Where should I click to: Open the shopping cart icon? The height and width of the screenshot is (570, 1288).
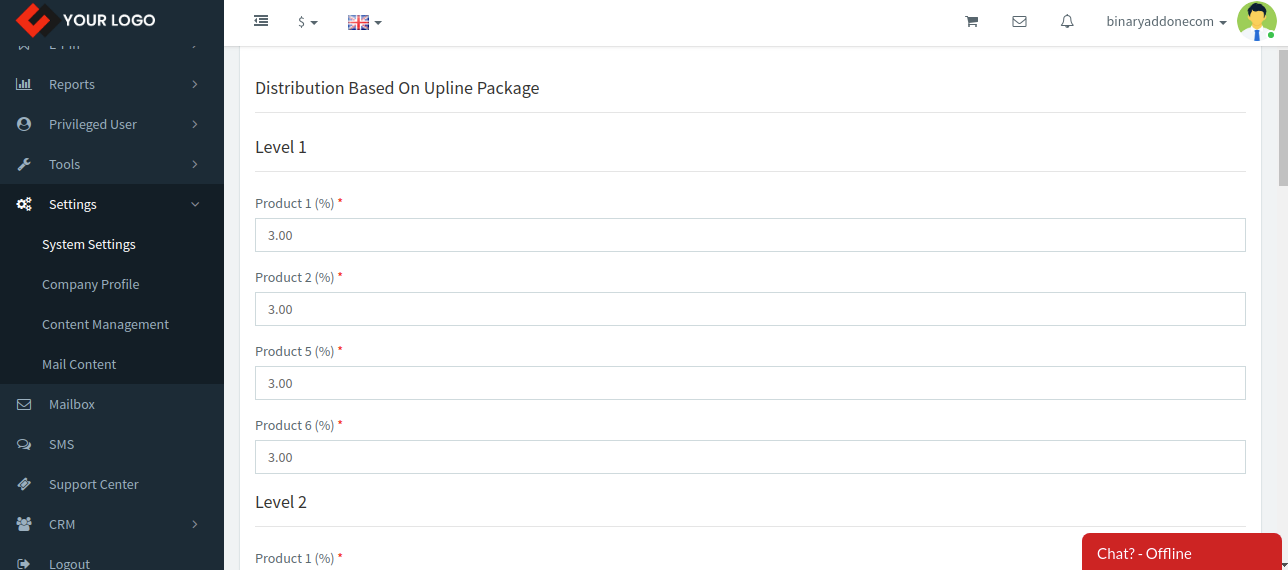[971, 21]
